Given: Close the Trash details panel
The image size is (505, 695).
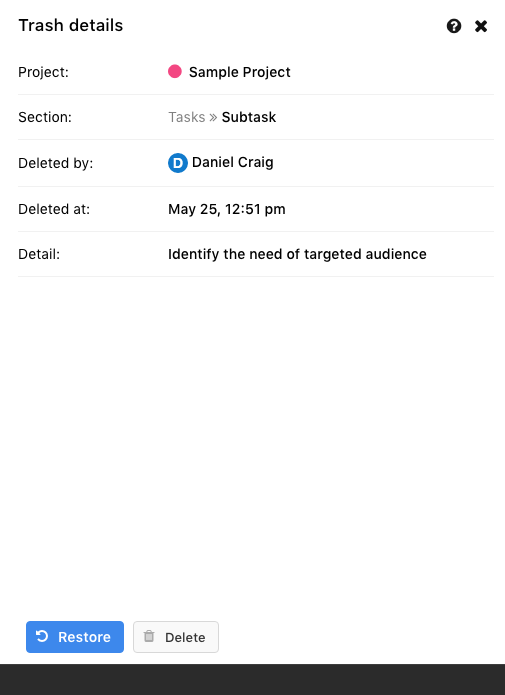Looking at the screenshot, I should coord(481,26).
